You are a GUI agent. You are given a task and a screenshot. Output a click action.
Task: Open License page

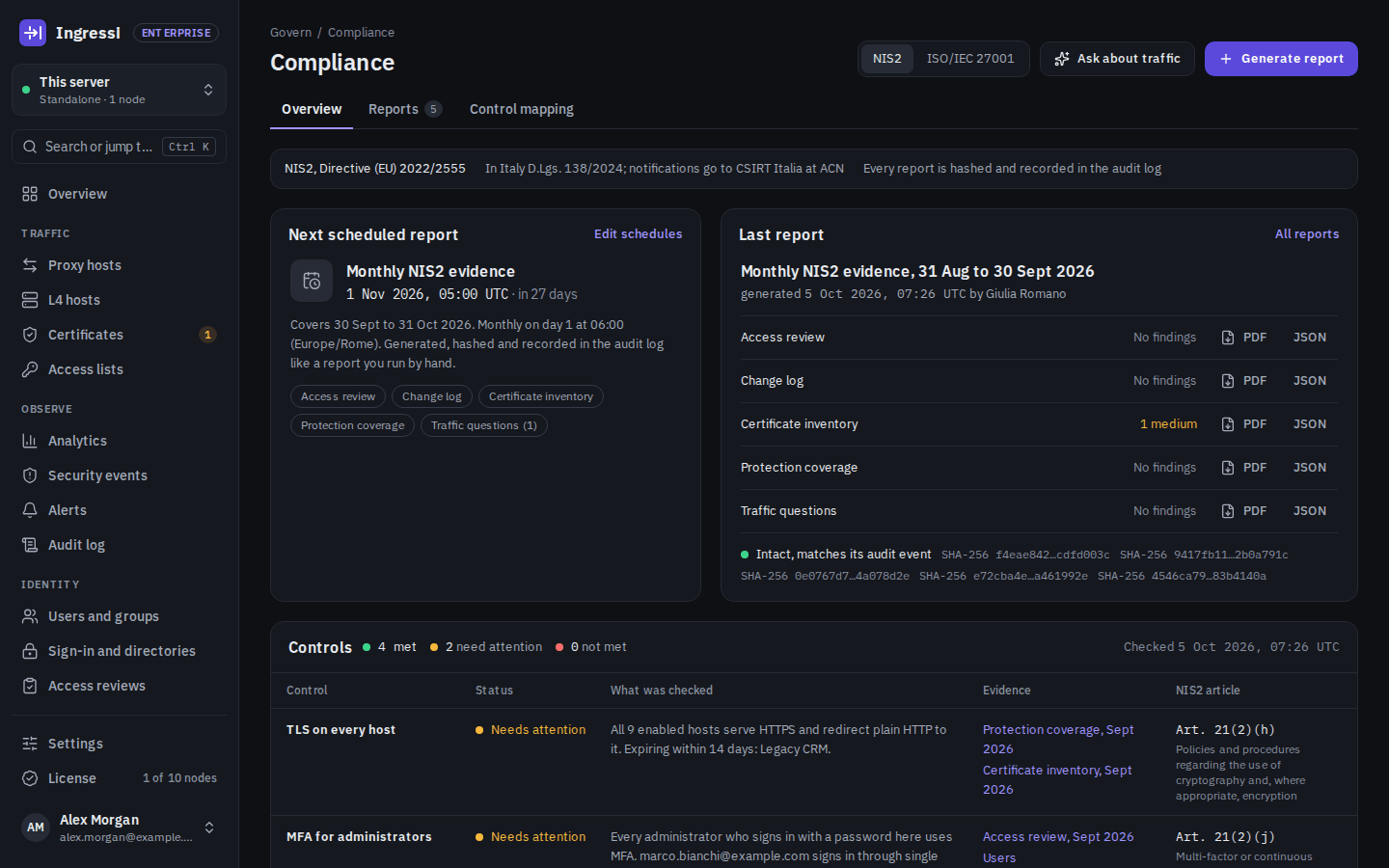119,778
